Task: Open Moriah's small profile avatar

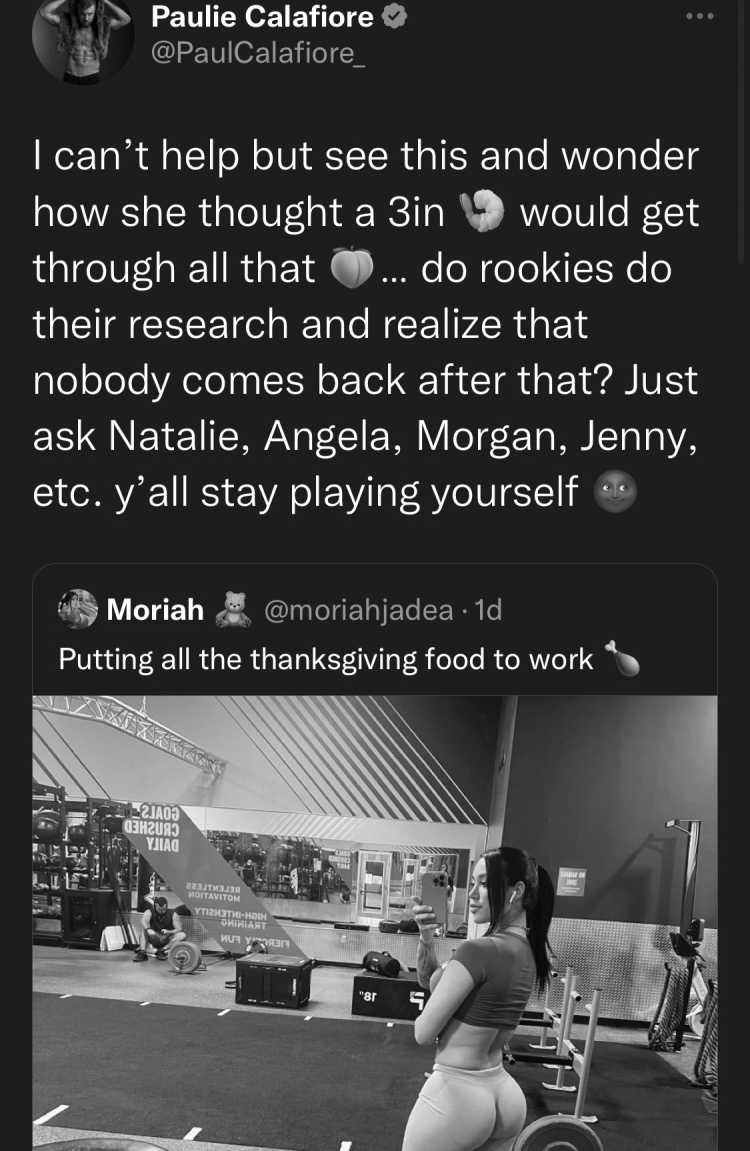Action: (79, 609)
